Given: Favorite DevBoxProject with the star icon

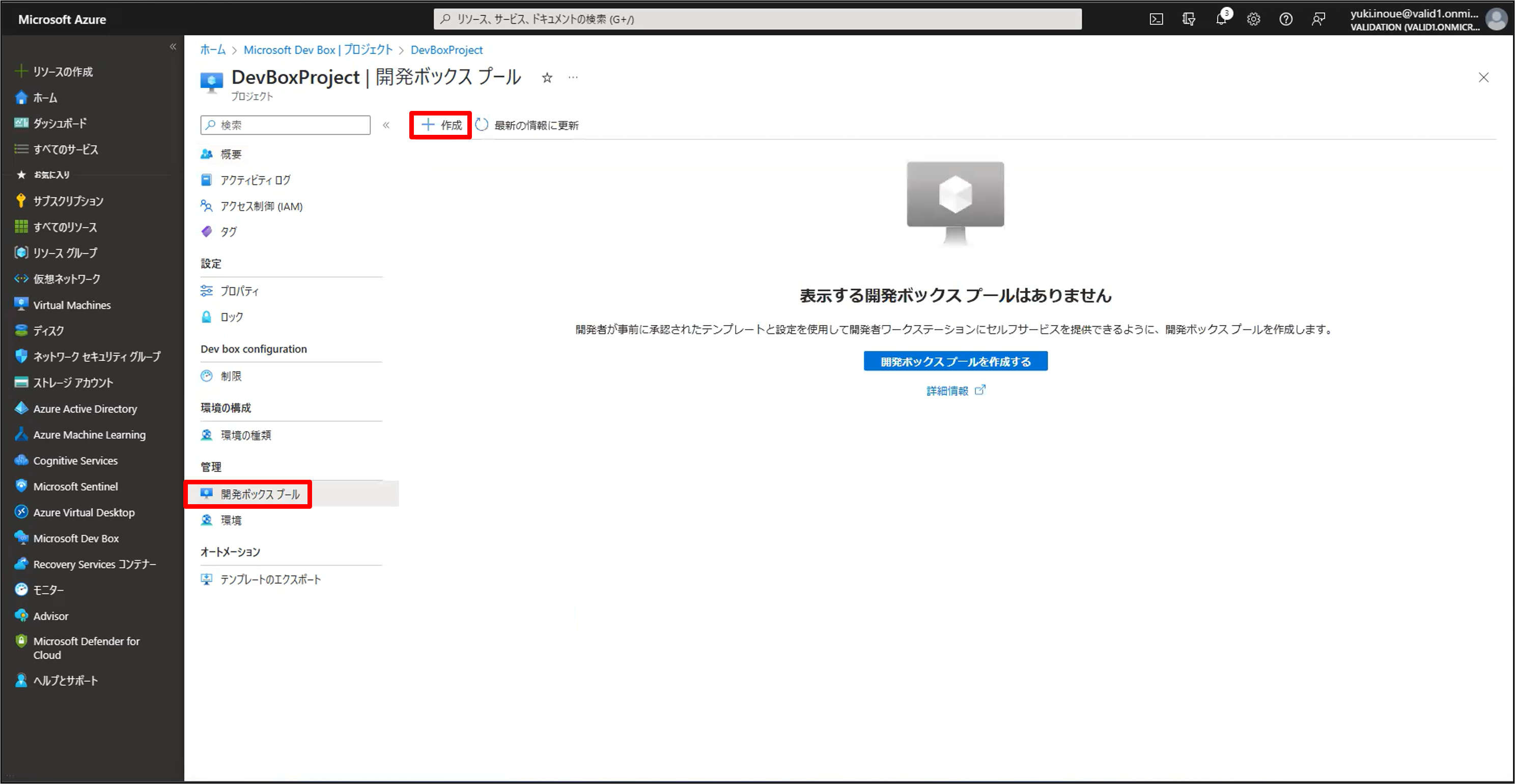Looking at the screenshot, I should [x=547, y=77].
